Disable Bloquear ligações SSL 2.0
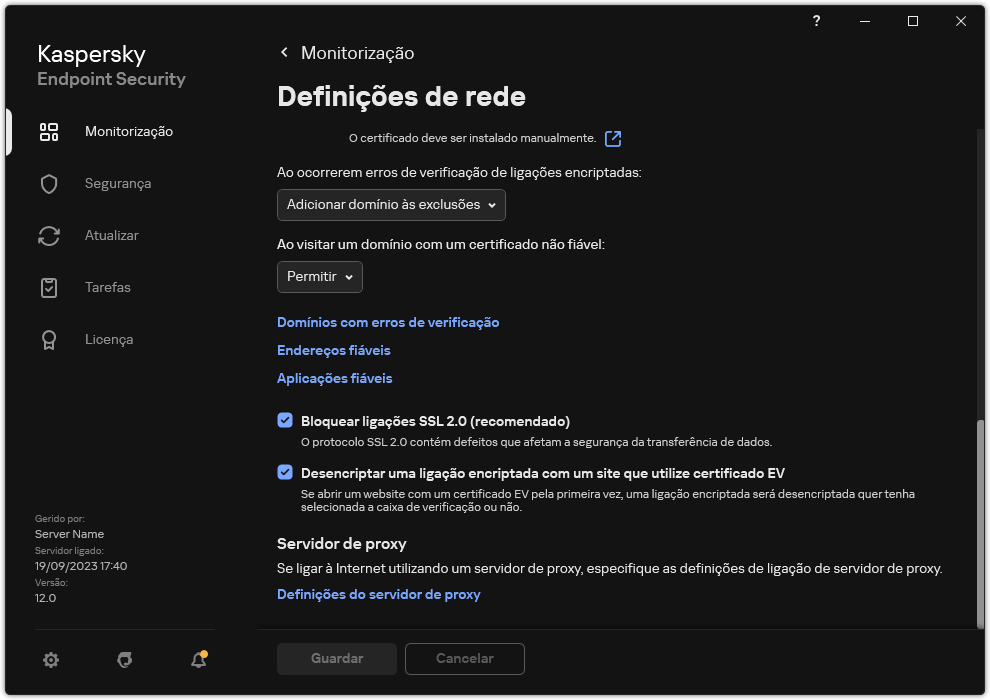The width and height of the screenshot is (990, 700). coord(285,419)
